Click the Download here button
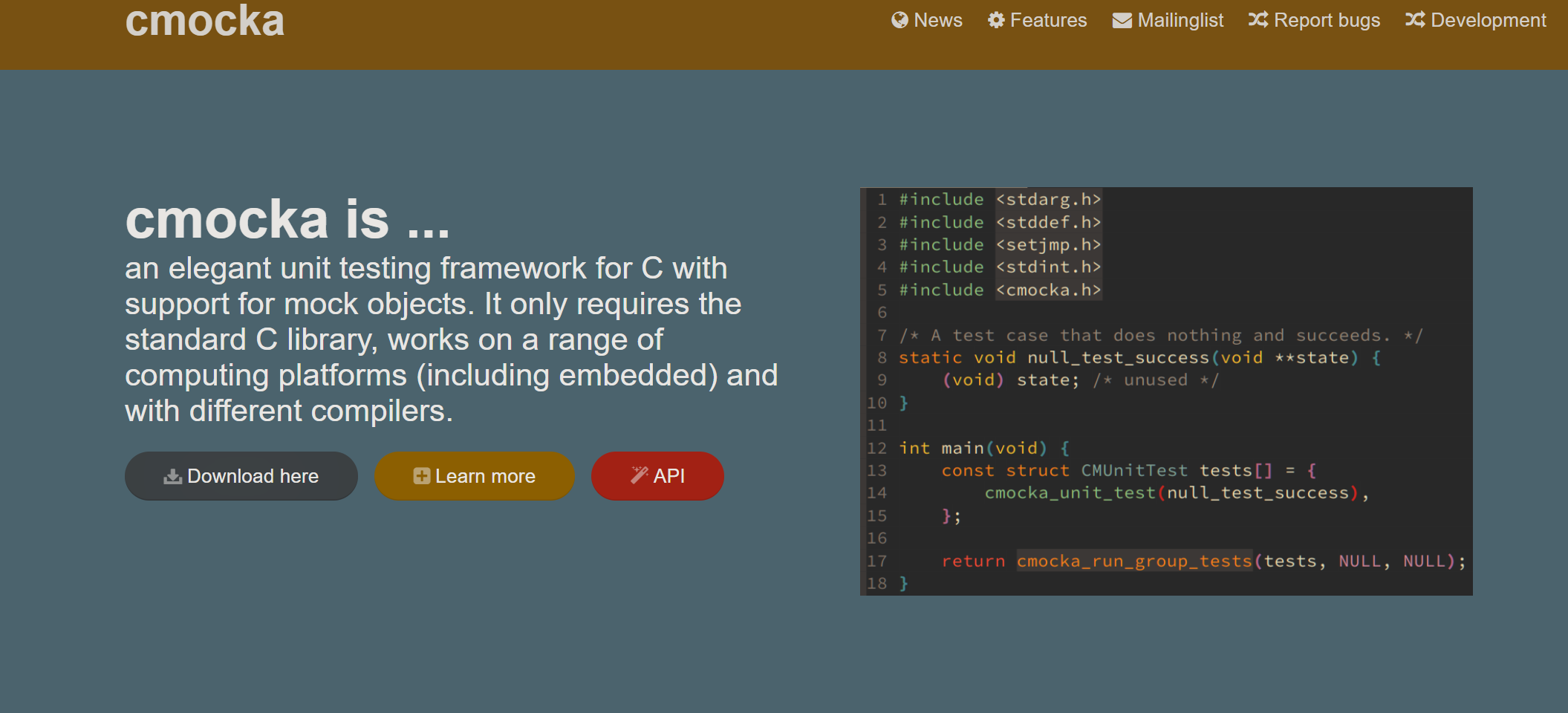Viewport: 1568px width, 713px height. (x=241, y=476)
